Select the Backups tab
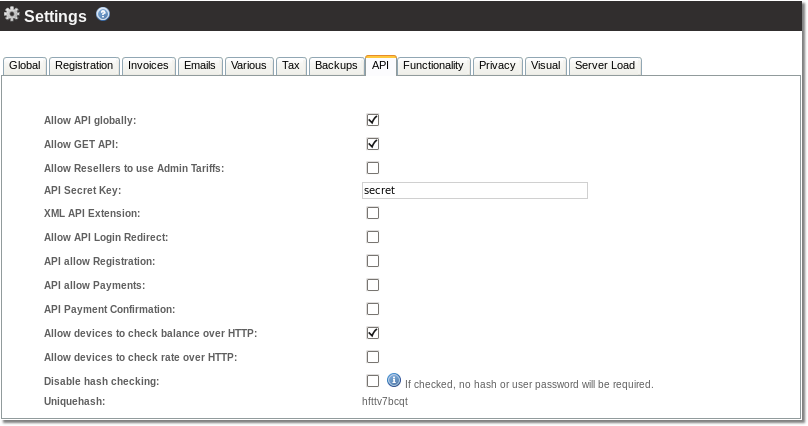The width and height of the screenshot is (808, 426). click(x=336, y=66)
